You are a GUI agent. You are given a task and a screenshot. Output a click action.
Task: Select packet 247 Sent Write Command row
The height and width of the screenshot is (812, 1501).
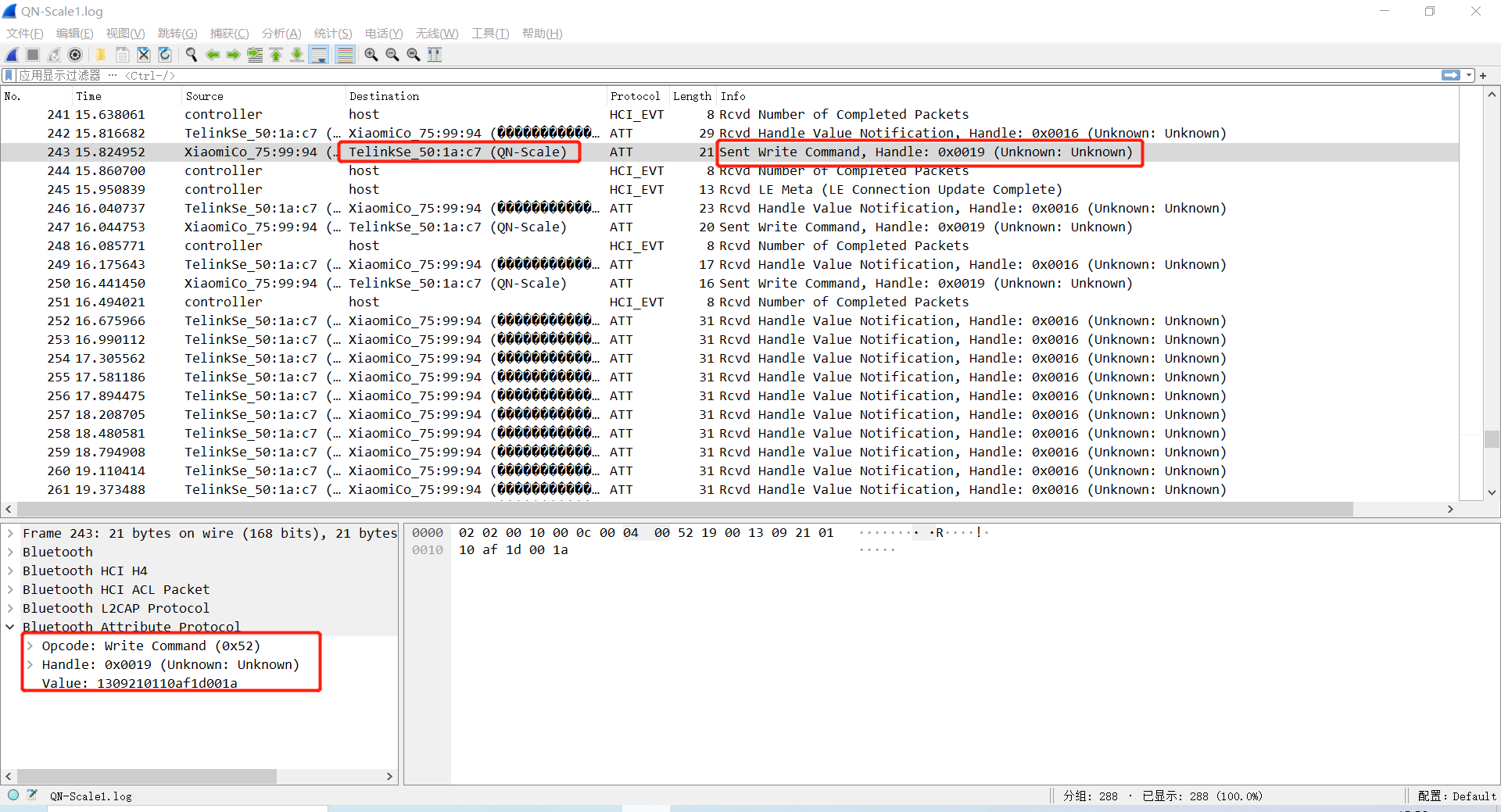click(x=729, y=227)
